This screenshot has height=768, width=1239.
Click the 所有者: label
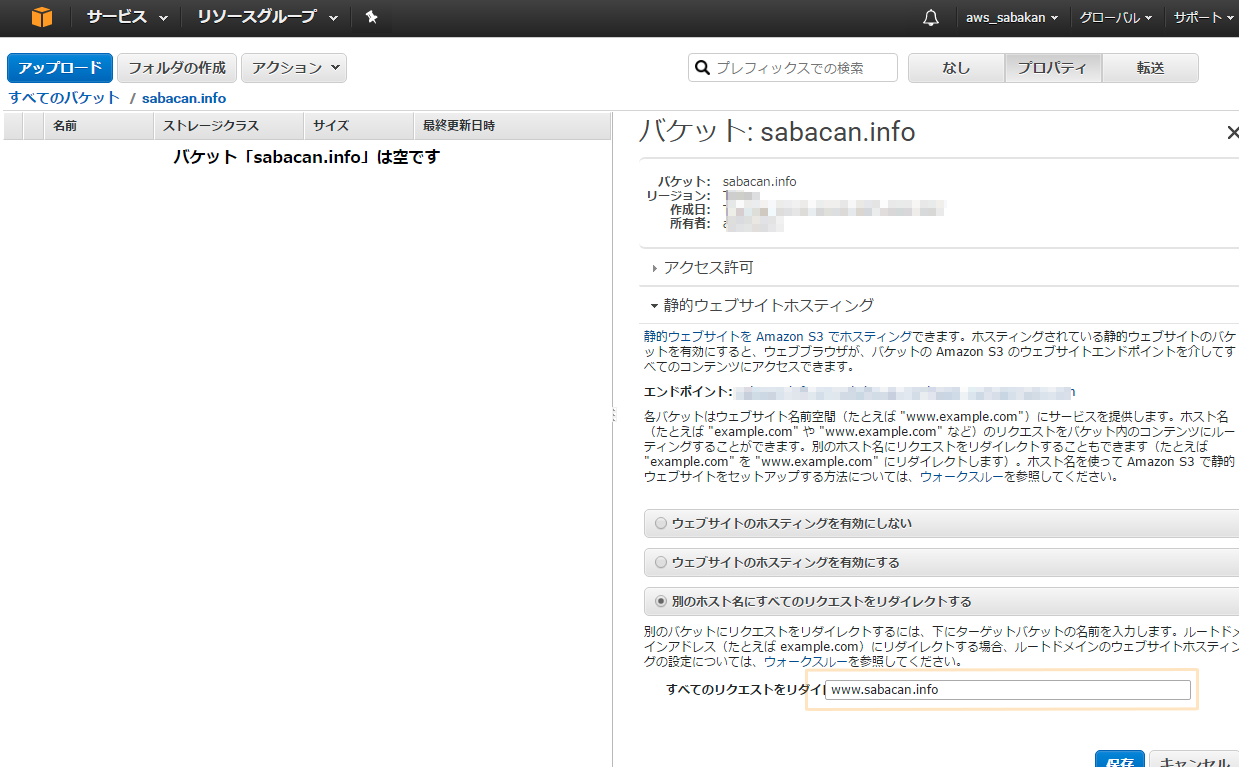[x=691, y=224]
